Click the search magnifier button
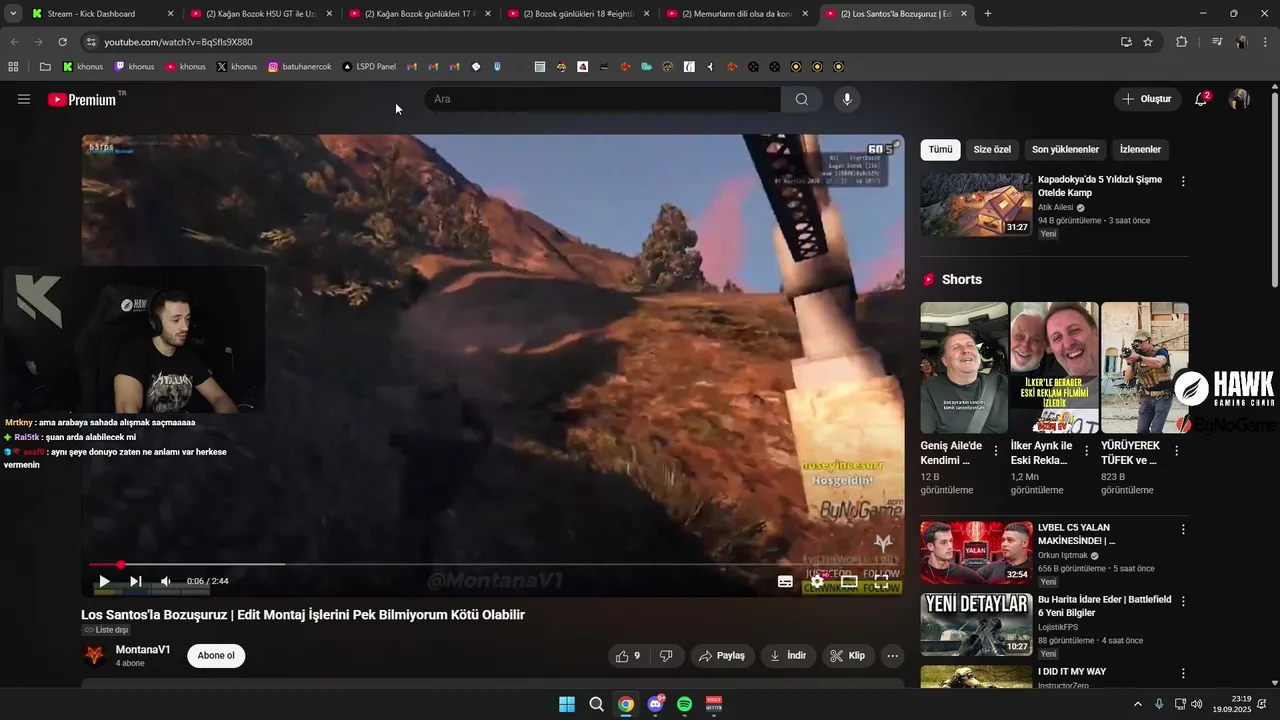 point(802,99)
